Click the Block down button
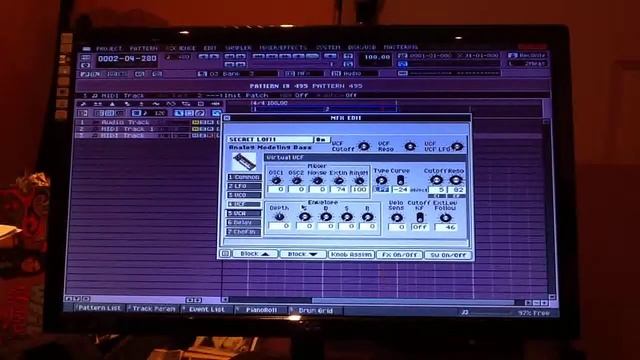This screenshot has height=360, width=640. tap(302, 254)
